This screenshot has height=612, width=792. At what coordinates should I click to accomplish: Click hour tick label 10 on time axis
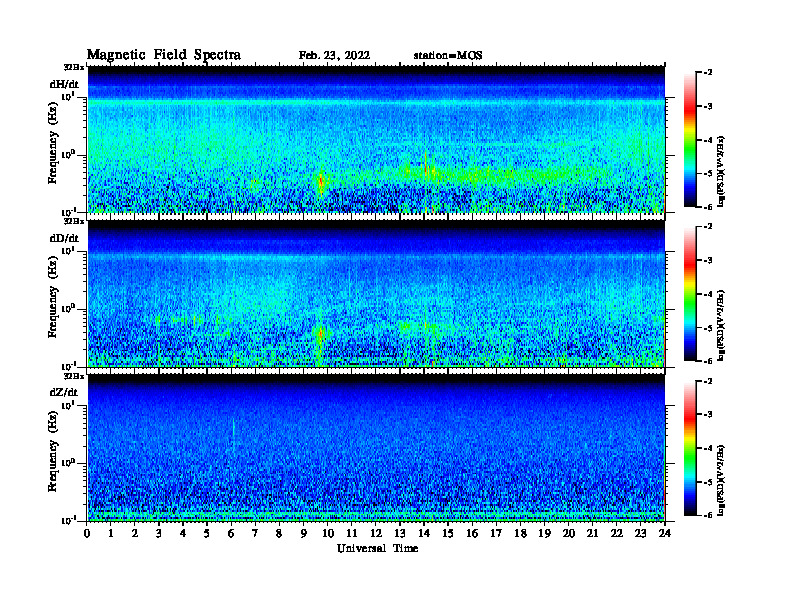click(x=328, y=534)
